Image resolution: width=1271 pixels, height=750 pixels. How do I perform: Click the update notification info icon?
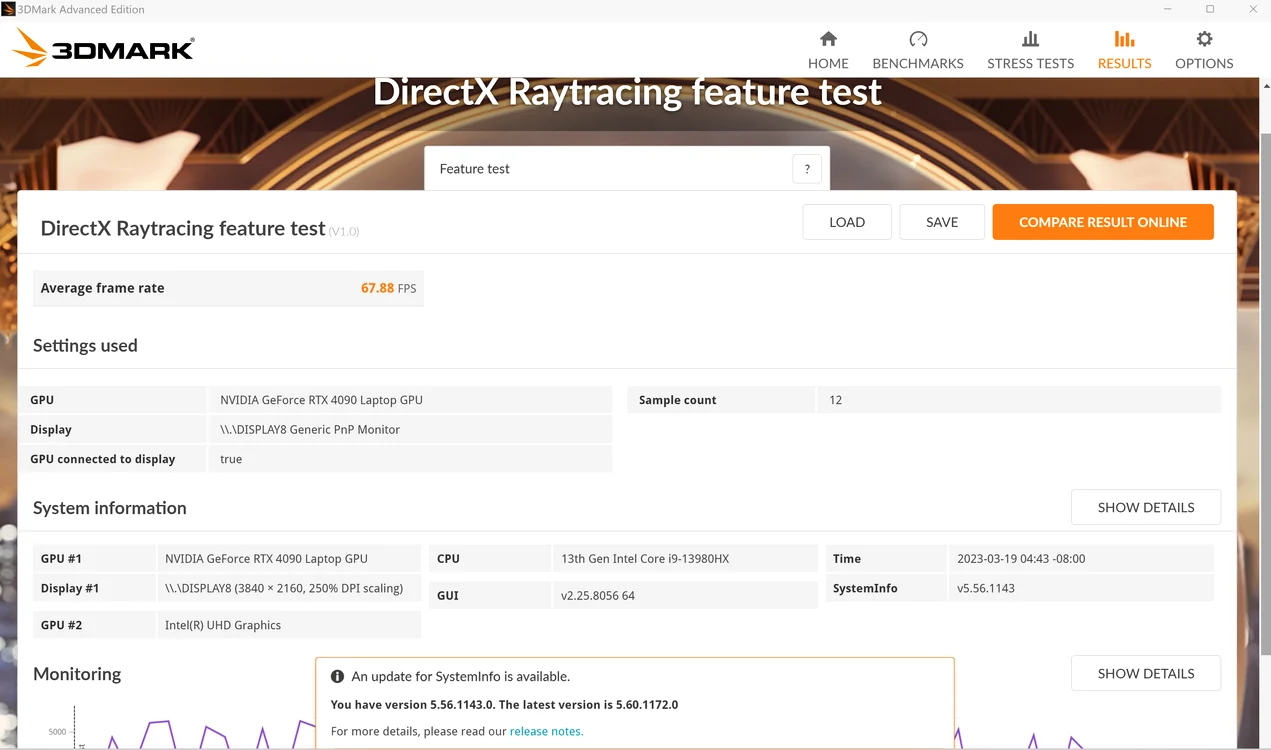pos(338,677)
